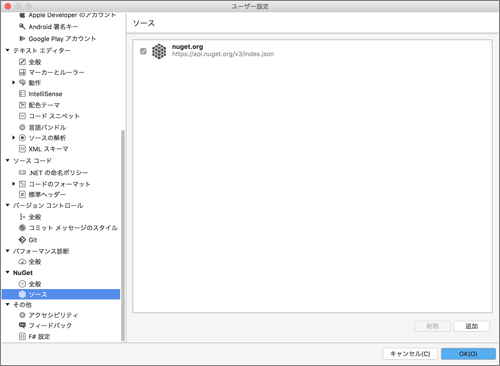The width and height of the screenshot is (500, 366).
Task: Click the コードのフォーマット icon
Action: tap(22, 184)
